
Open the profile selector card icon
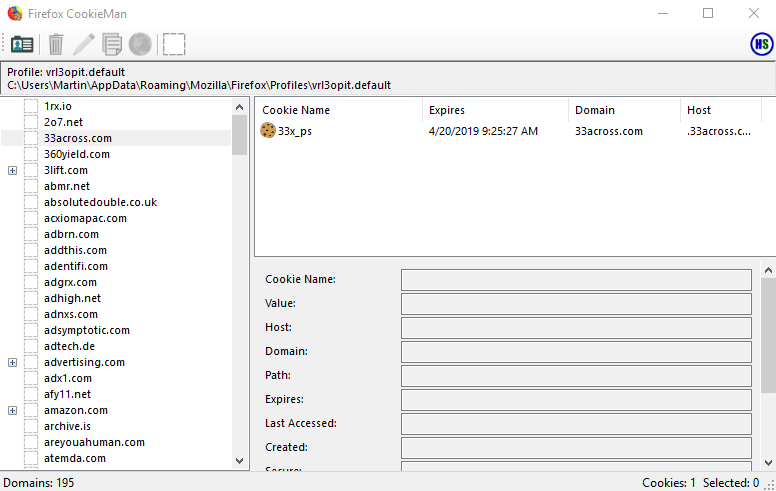tap(22, 45)
